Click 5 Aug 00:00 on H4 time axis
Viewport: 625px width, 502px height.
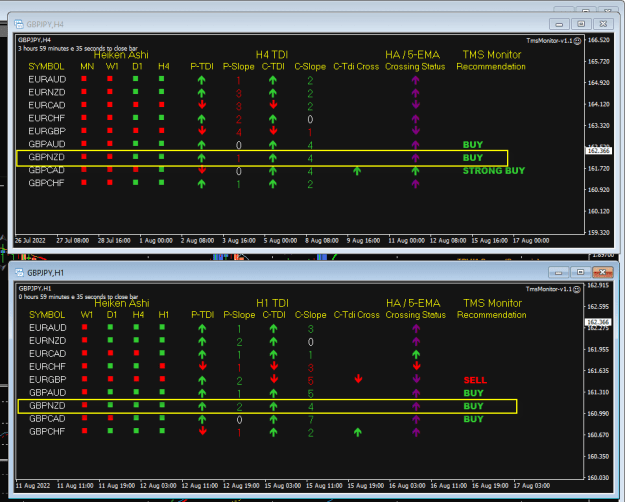(280, 240)
